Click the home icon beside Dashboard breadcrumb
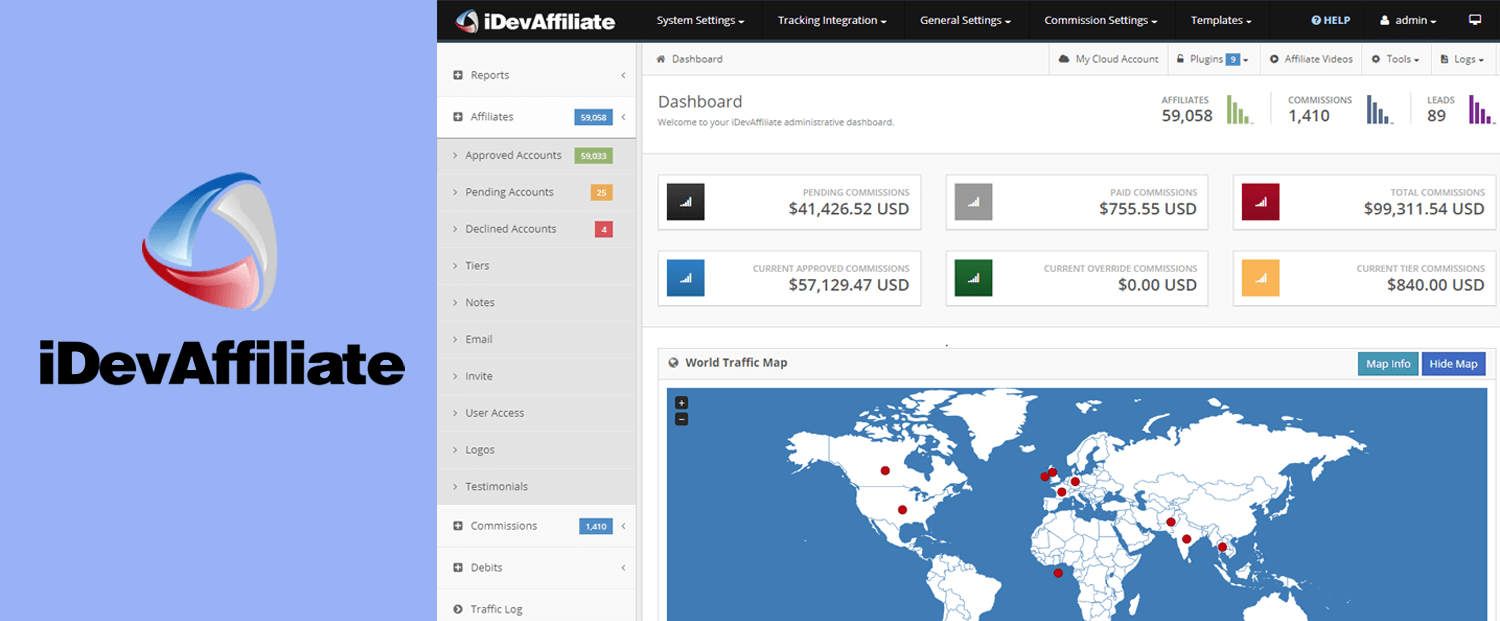Screen dimensions: 1500x621 tap(661, 59)
